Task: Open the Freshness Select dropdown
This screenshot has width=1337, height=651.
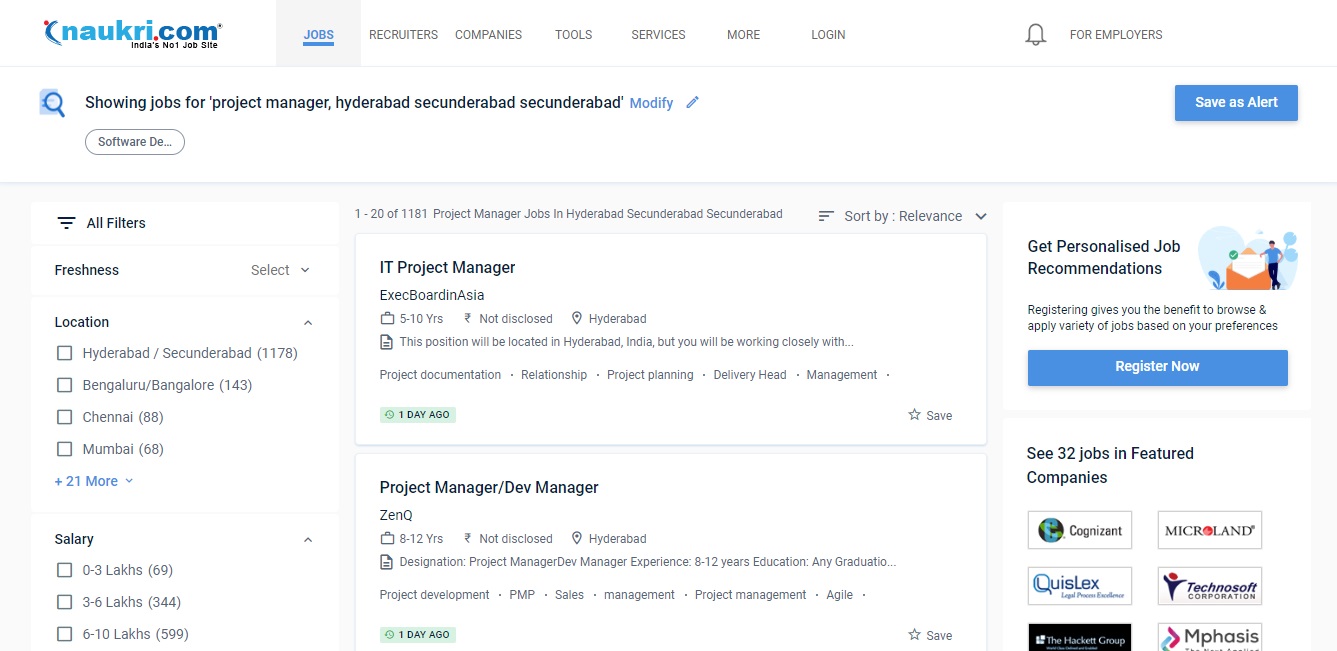Action: point(280,270)
